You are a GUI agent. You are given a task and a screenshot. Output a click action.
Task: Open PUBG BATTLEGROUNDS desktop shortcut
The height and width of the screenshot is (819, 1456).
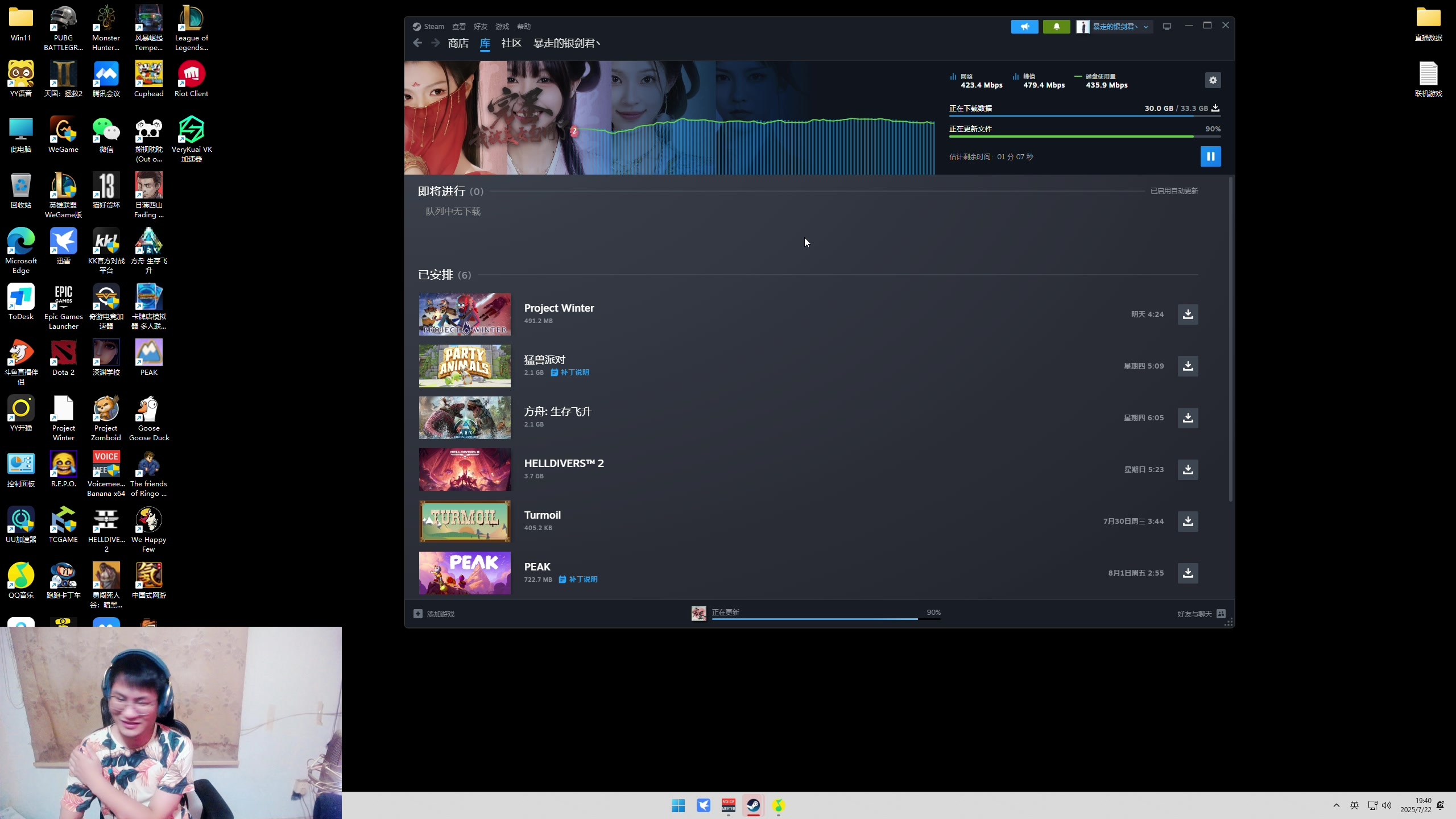click(63, 27)
